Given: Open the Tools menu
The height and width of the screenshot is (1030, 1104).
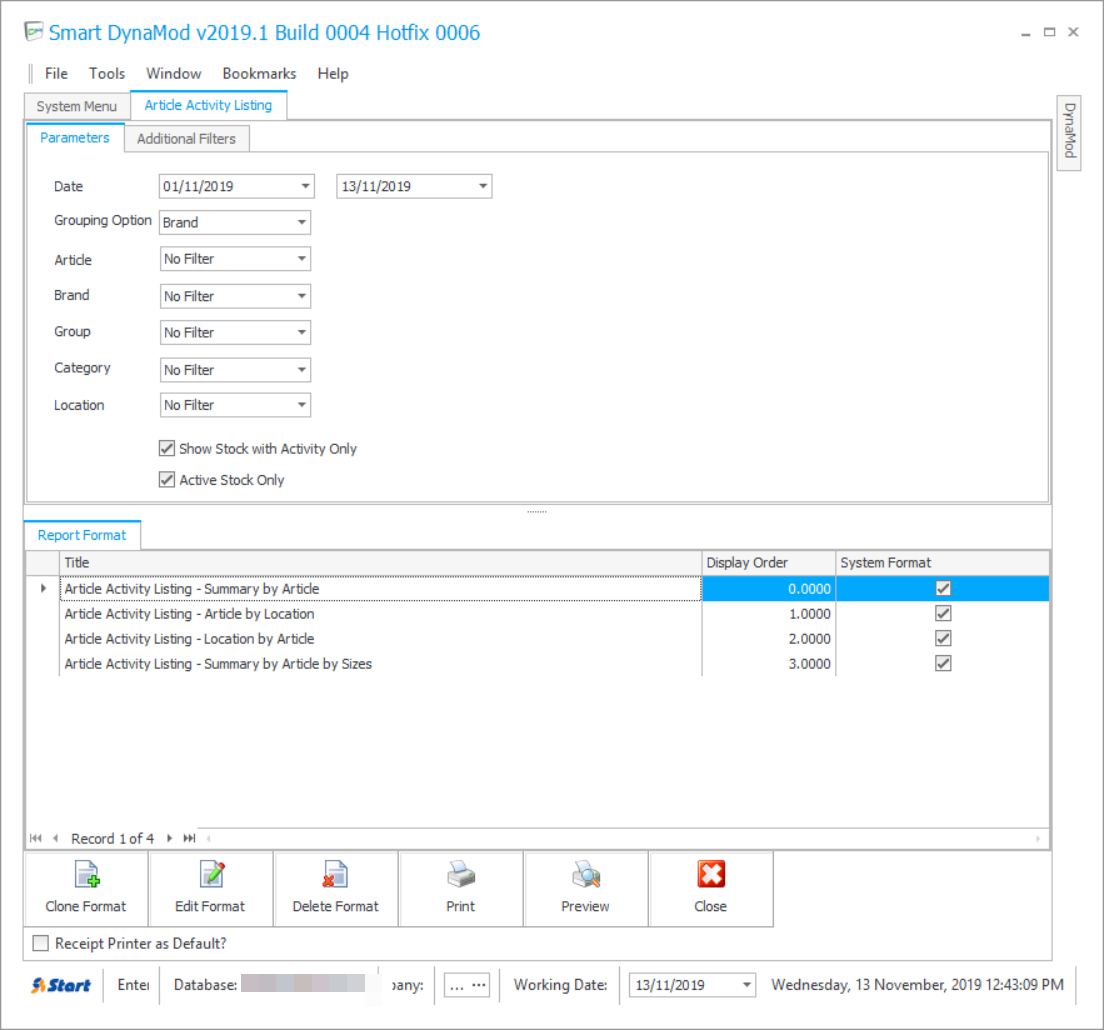Looking at the screenshot, I should [x=107, y=73].
